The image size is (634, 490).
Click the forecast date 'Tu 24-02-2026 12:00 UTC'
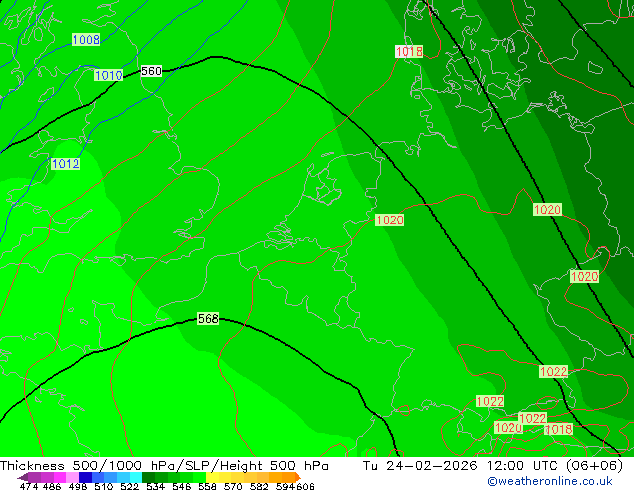[x=462, y=466]
